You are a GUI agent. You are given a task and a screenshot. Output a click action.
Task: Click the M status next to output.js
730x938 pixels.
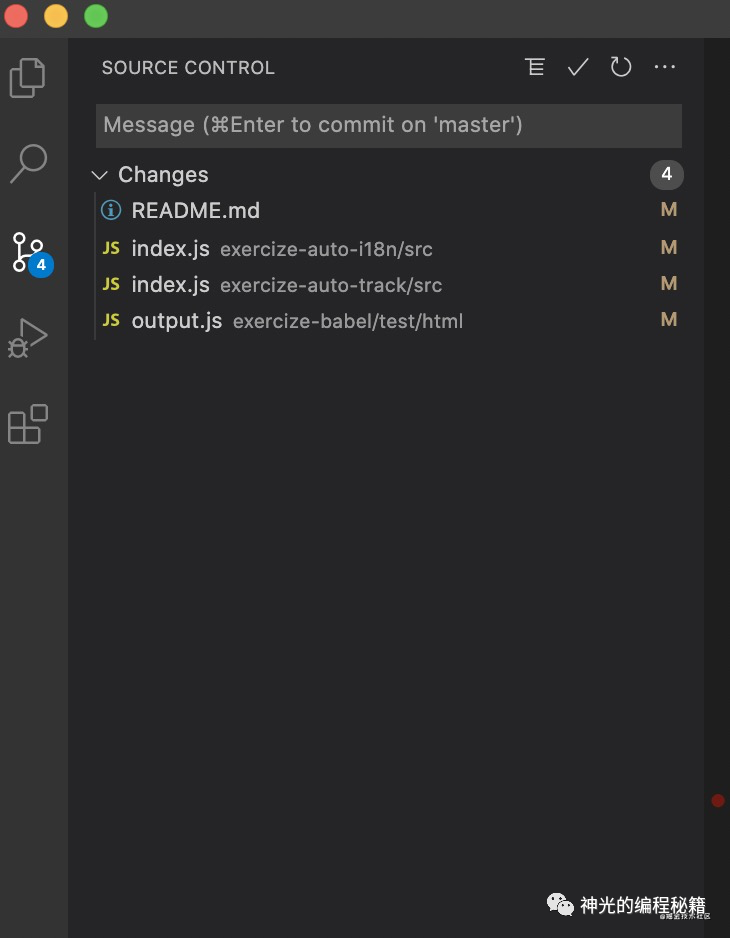[669, 320]
